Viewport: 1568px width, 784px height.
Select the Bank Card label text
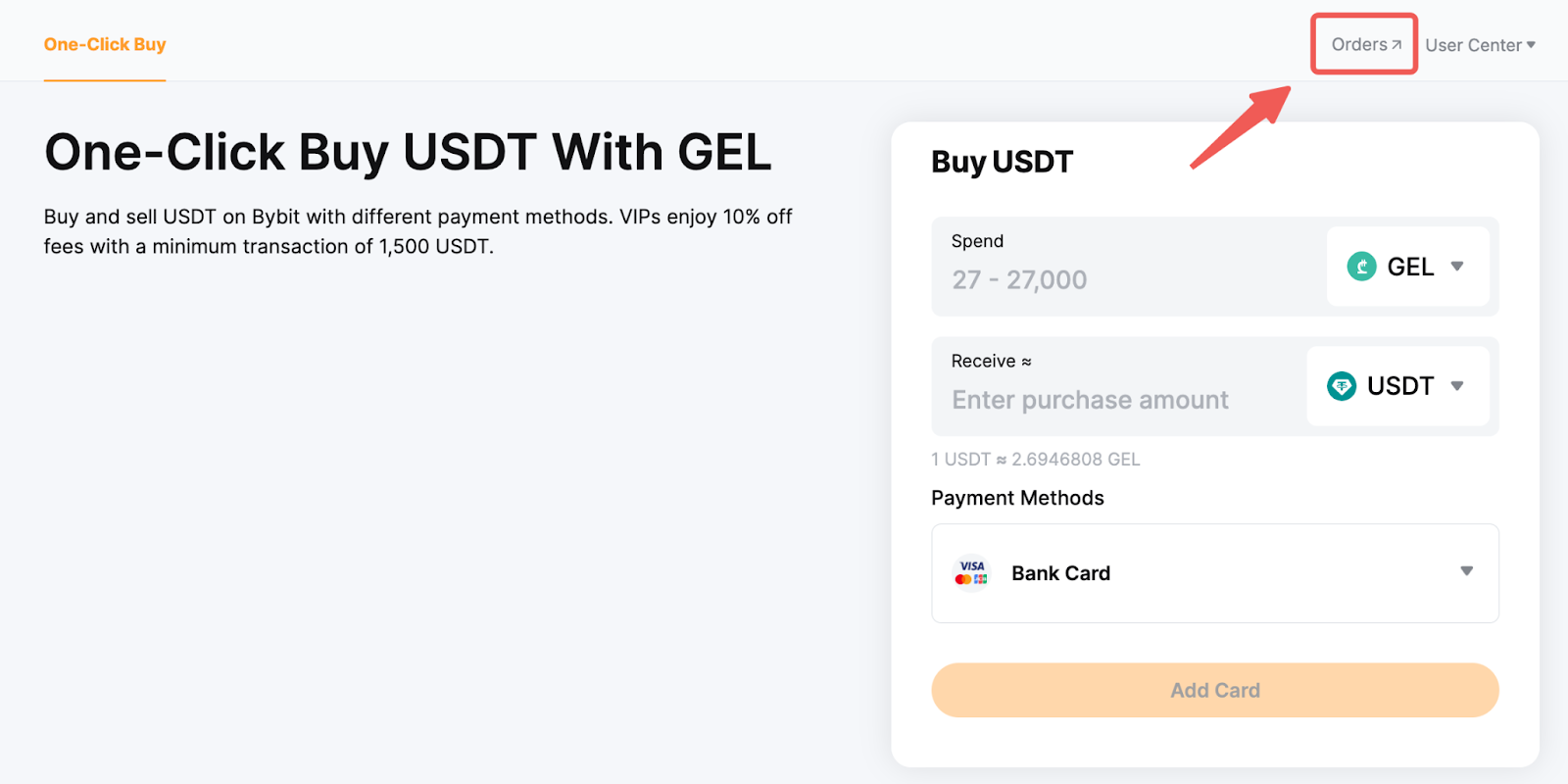[1060, 573]
